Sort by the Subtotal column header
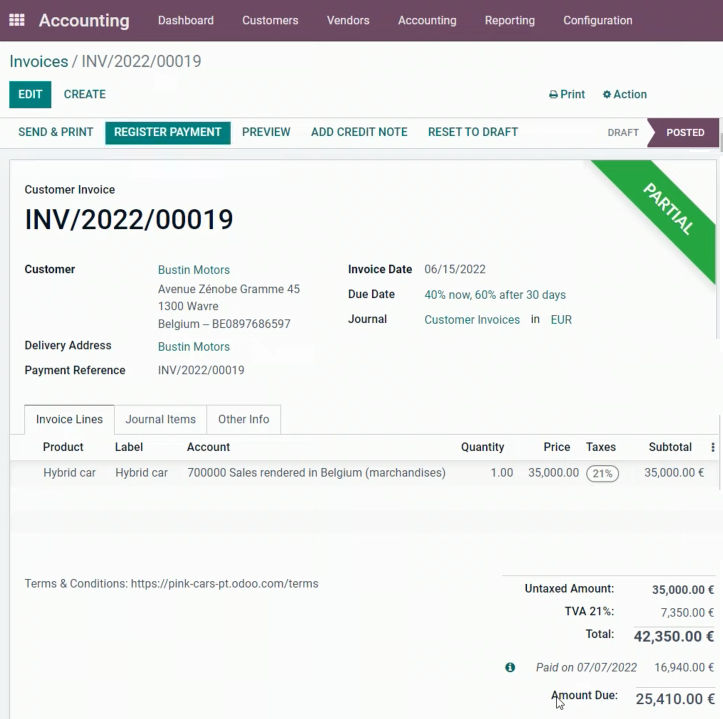This screenshot has height=719, width=723. 670,447
